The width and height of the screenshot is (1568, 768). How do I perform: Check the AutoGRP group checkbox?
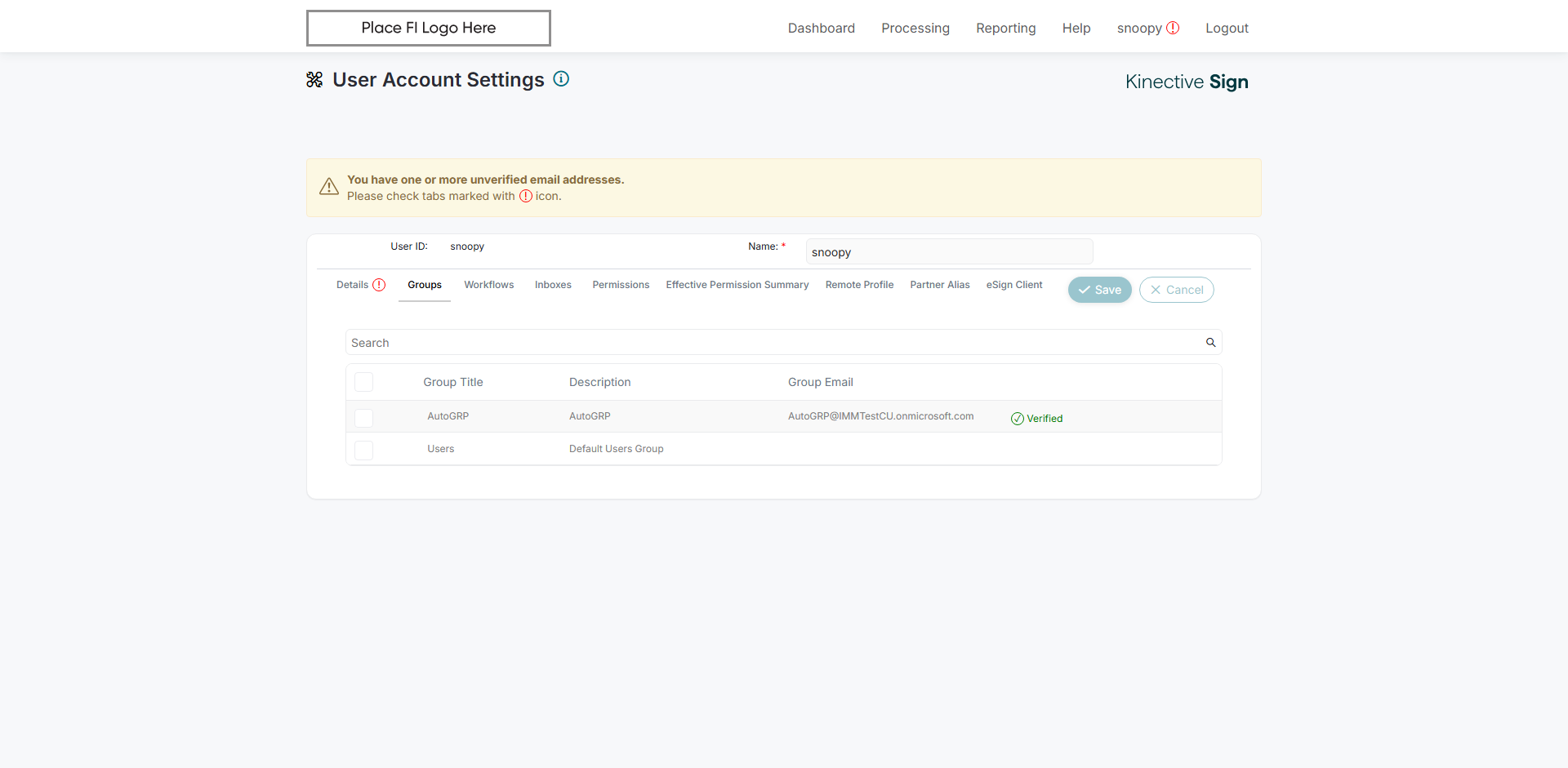pos(364,418)
